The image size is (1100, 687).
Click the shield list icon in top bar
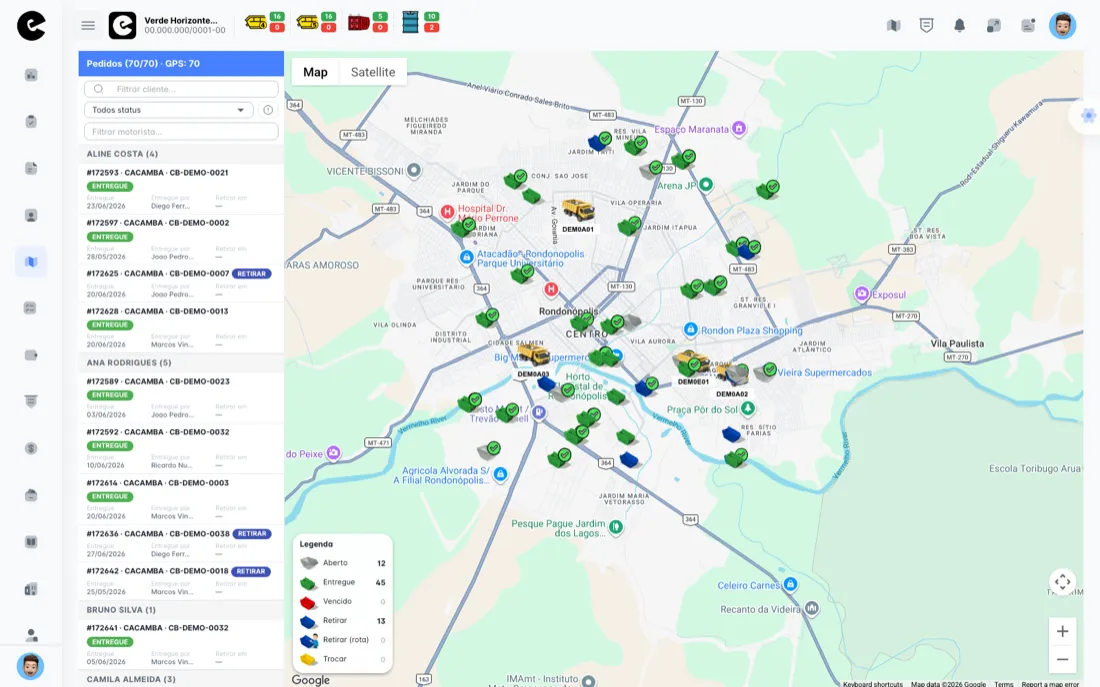[x=926, y=26]
